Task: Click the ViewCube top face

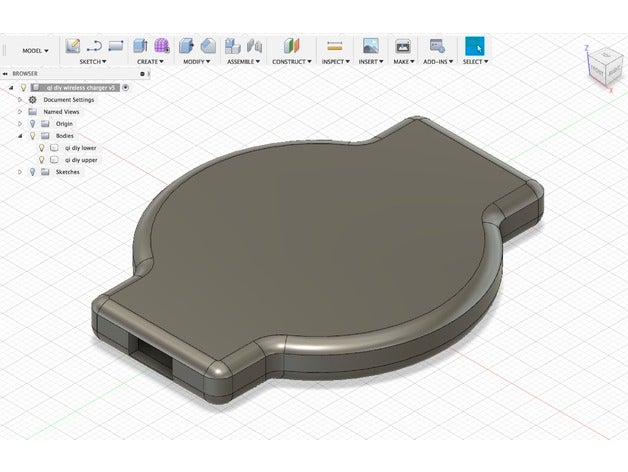Action: [606, 55]
